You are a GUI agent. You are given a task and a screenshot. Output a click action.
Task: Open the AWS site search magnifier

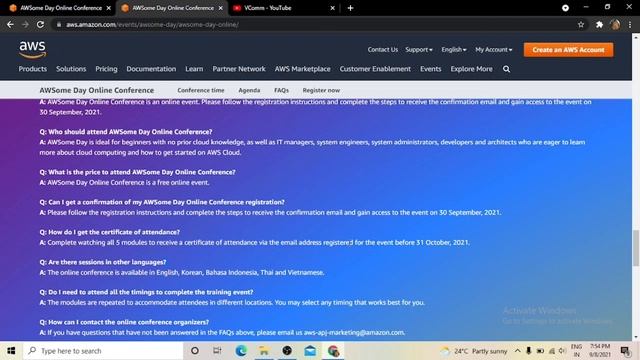[x=507, y=69]
